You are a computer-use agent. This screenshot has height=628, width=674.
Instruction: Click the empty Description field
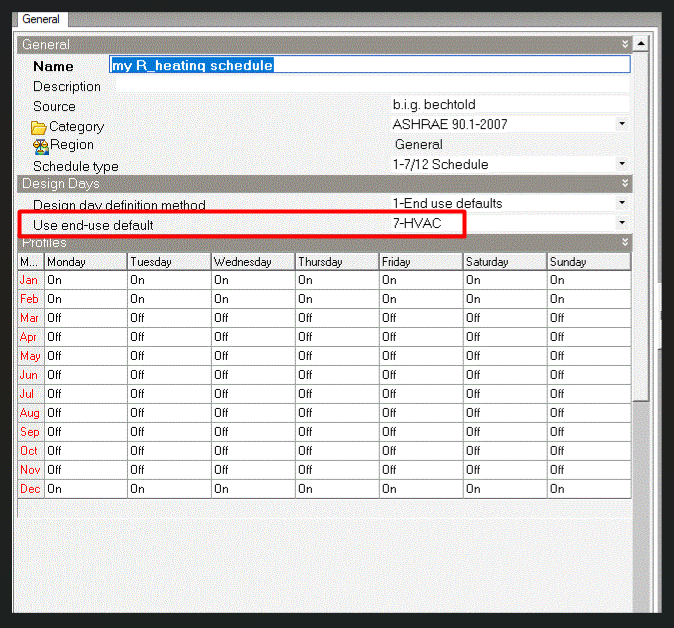(372, 86)
